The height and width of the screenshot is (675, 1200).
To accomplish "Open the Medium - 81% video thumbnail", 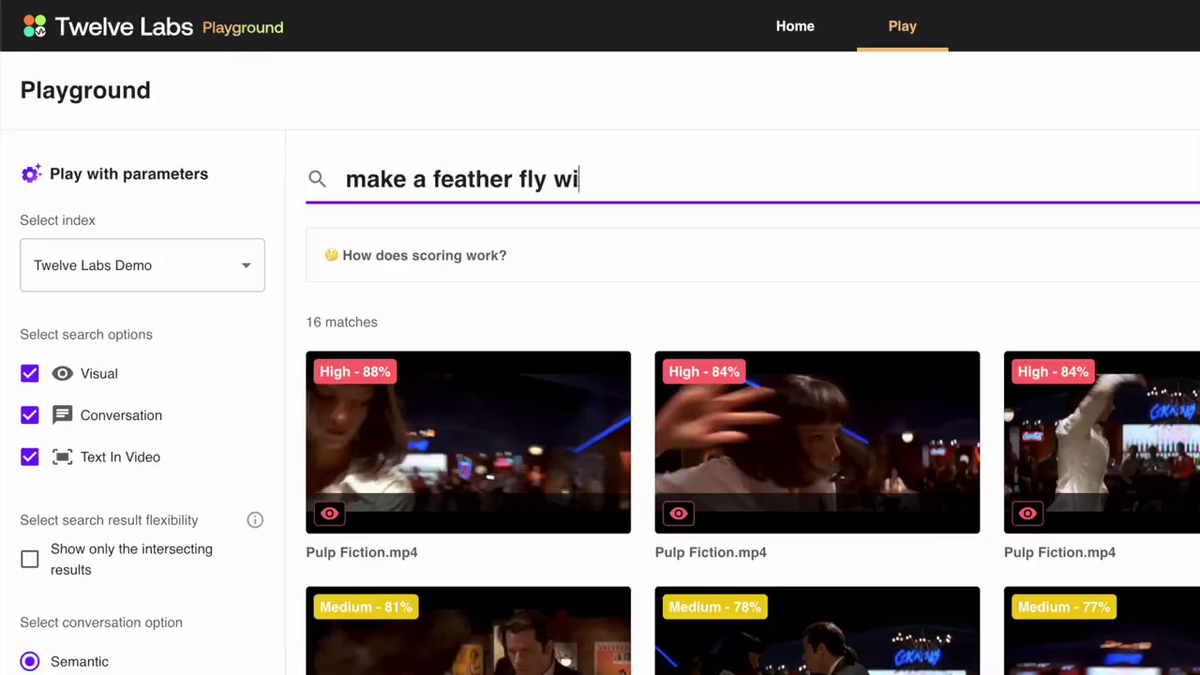I will pos(468,631).
